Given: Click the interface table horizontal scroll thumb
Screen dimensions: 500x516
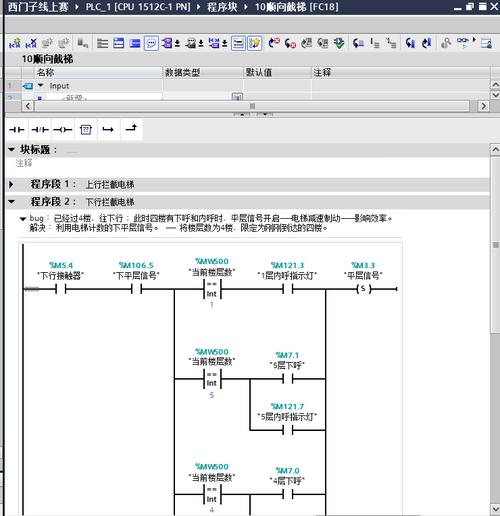Looking at the screenshot, I should (x=252, y=106).
